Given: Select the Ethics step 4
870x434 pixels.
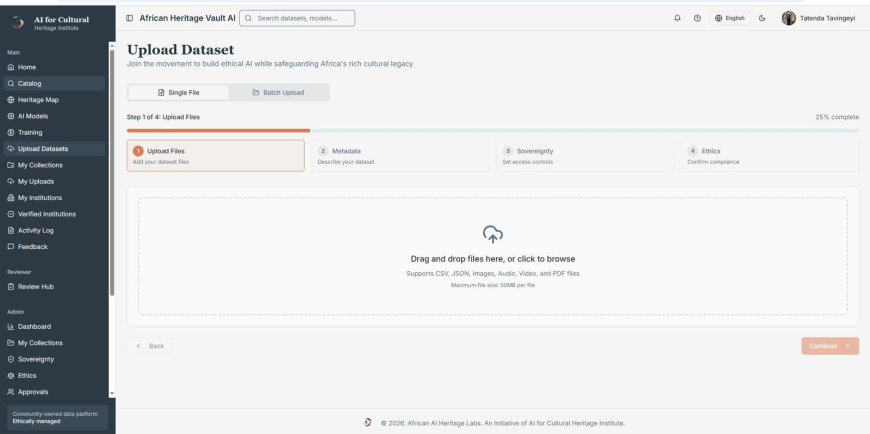Looking at the screenshot, I should pyautogui.click(x=769, y=155).
